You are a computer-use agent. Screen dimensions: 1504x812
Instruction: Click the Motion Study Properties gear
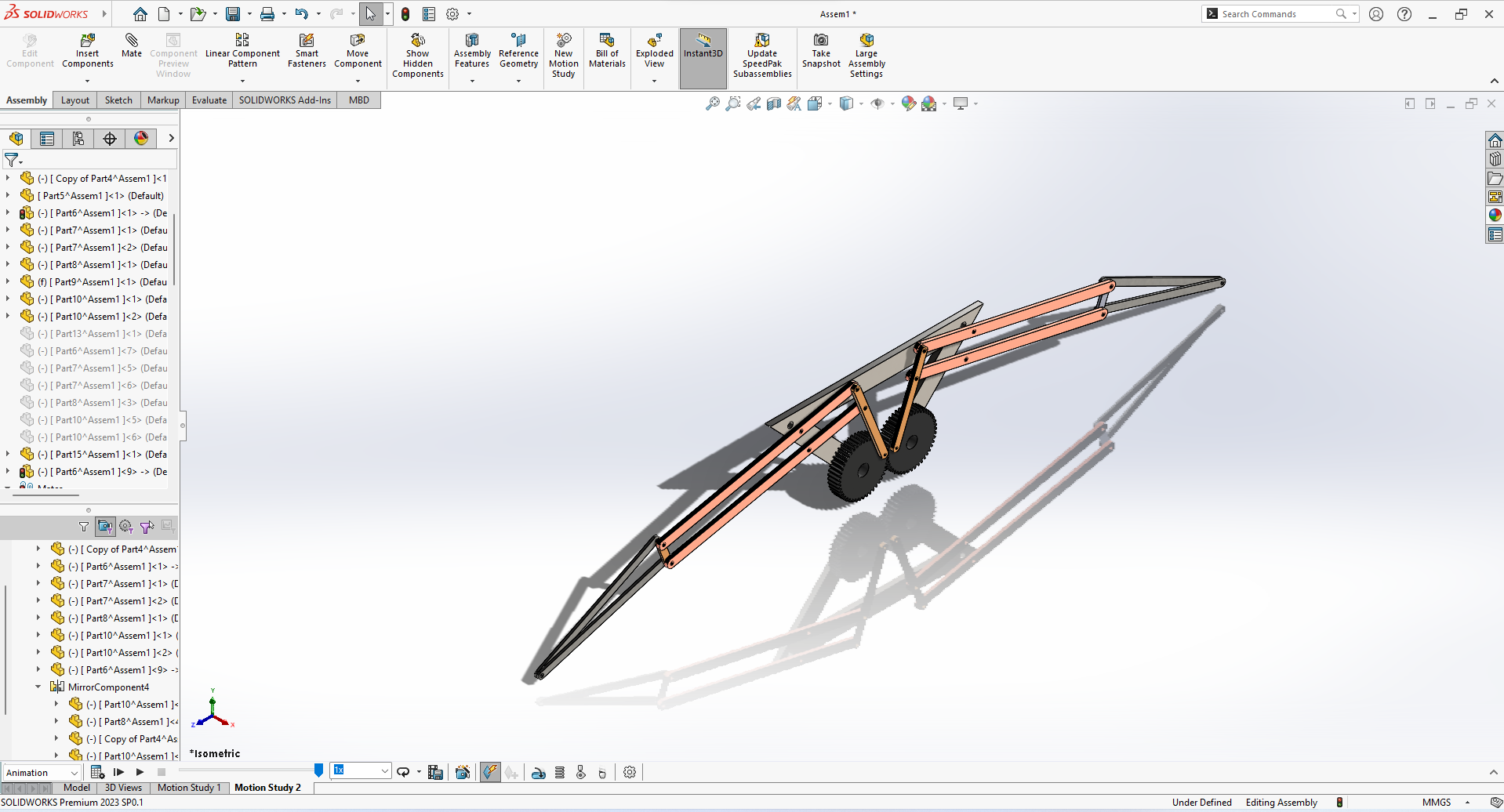pos(630,772)
